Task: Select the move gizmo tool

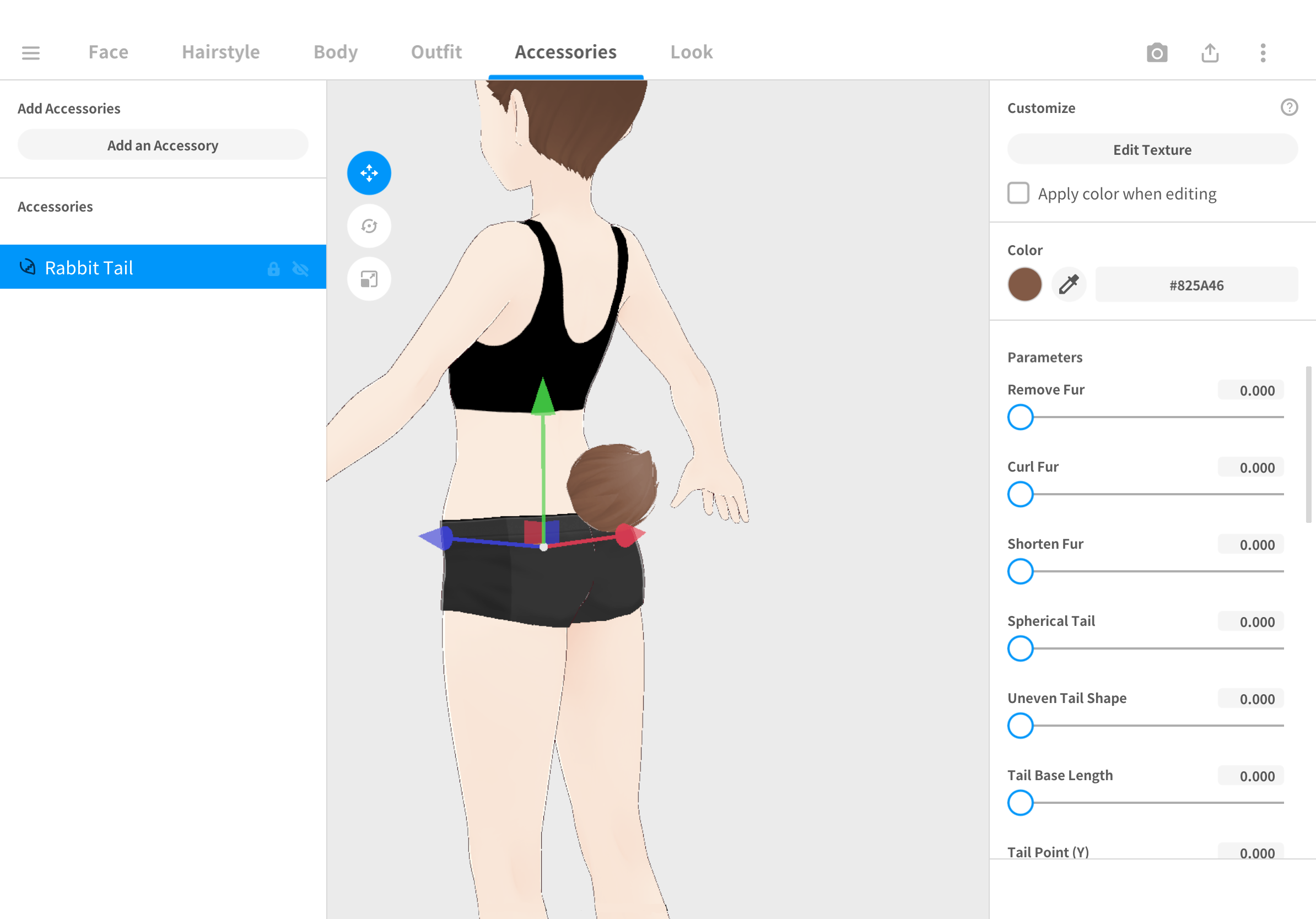Action: pyautogui.click(x=369, y=173)
